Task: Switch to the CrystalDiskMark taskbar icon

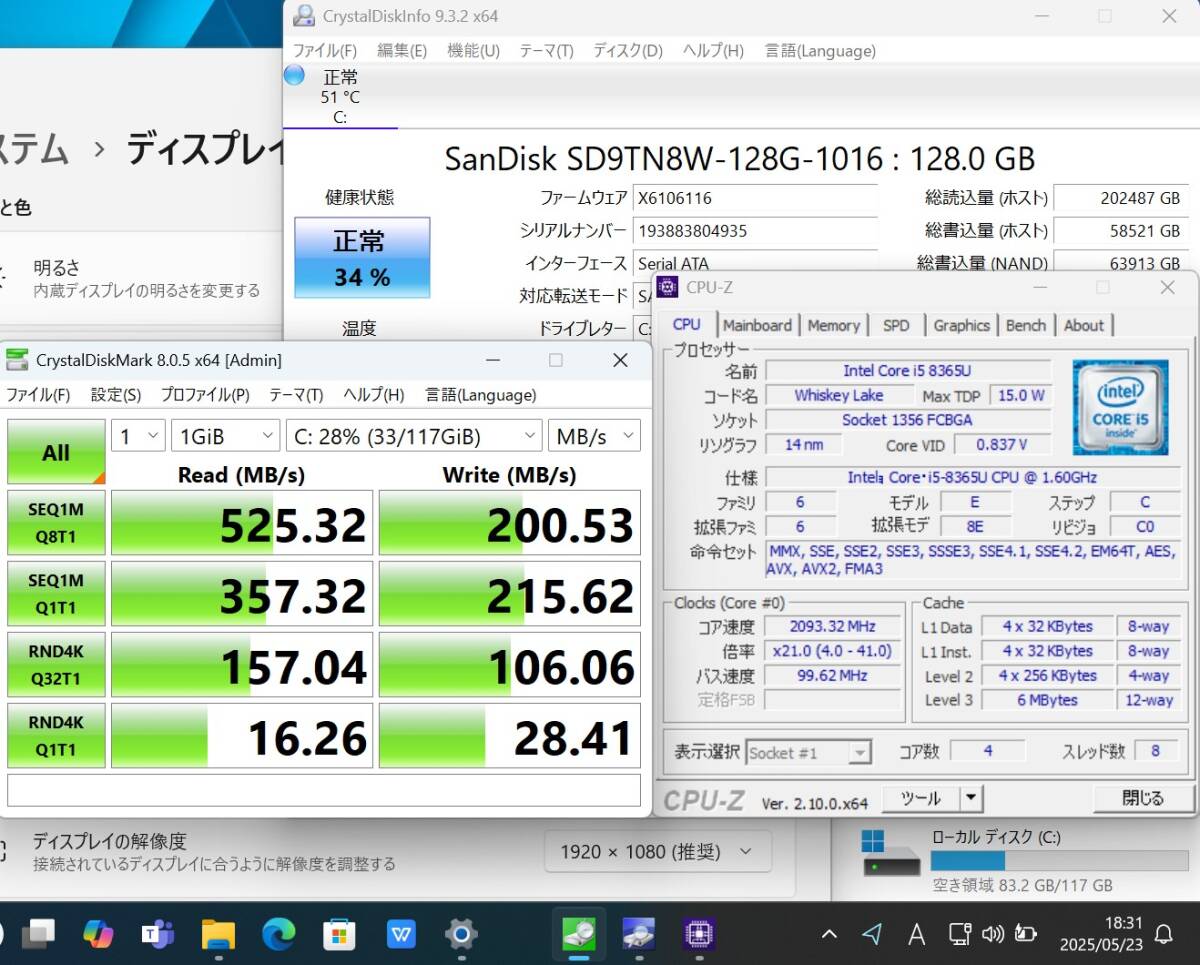Action: coord(579,934)
